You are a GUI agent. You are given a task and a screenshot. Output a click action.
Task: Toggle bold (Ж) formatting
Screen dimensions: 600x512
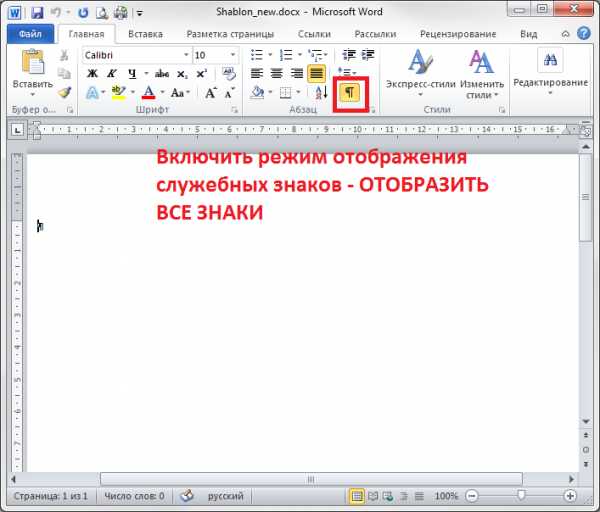[92, 73]
